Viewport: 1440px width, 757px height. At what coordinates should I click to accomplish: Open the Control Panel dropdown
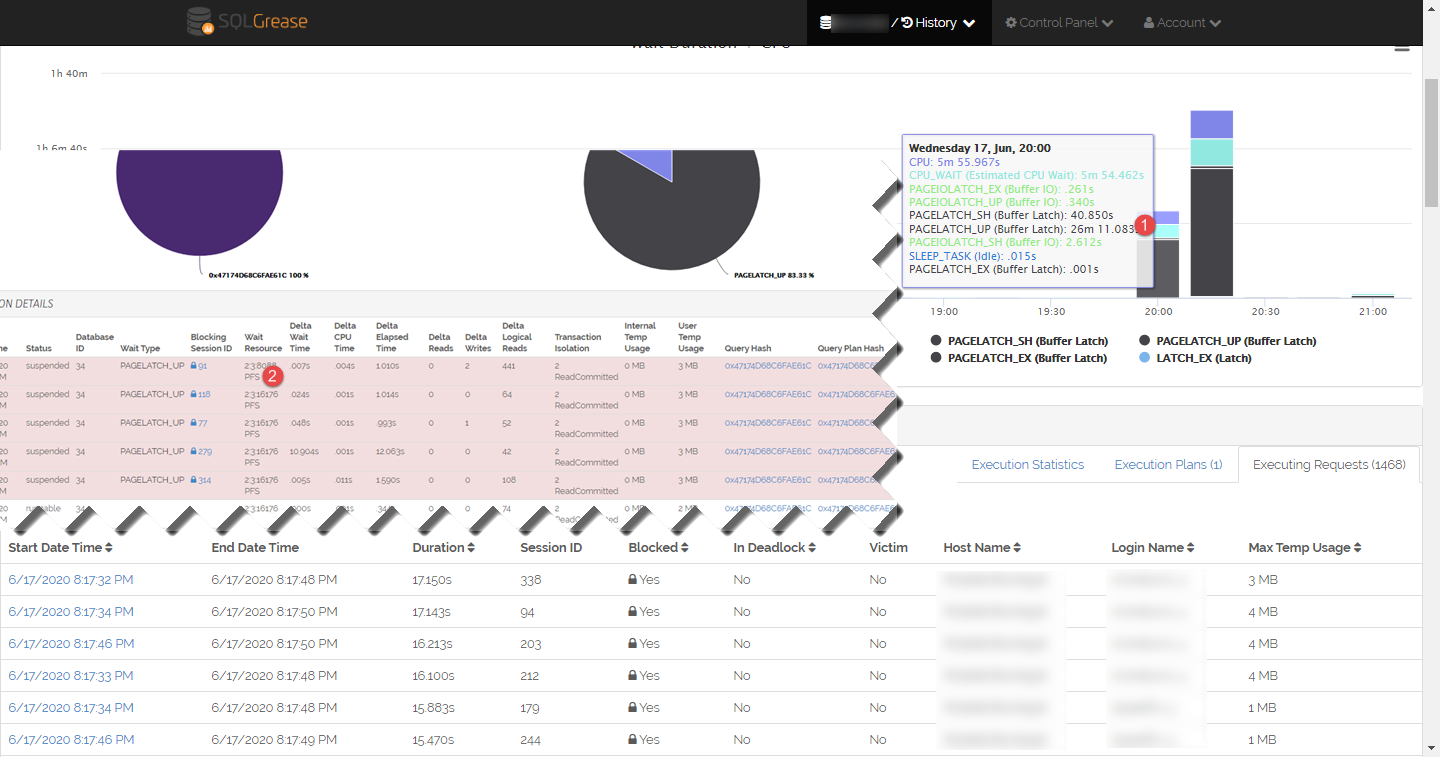coord(1059,23)
